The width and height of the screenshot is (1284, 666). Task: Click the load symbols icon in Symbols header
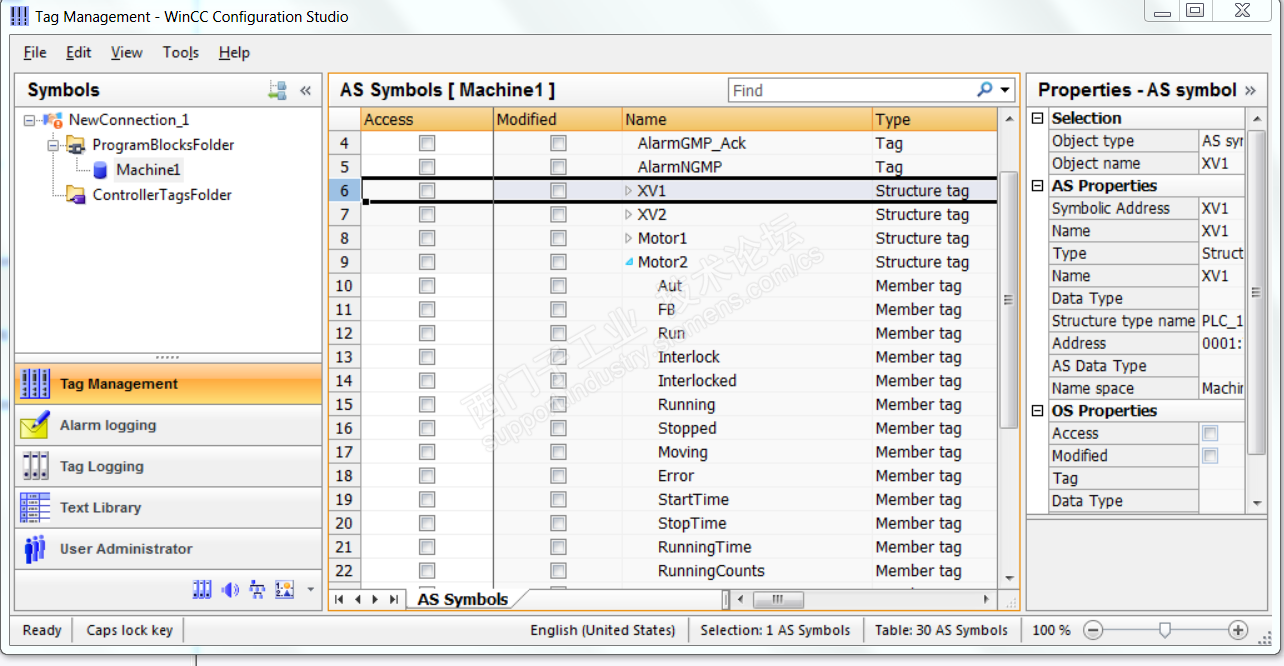point(277,90)
